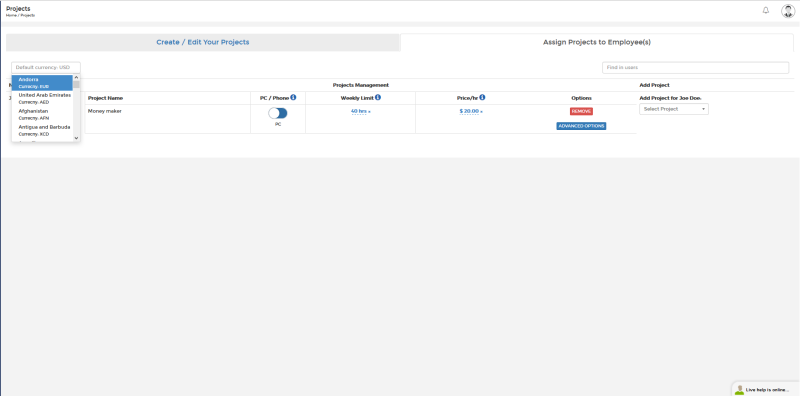Click the PC / Phone info icon
The width and height of the screenshot is (800, 396).
293,97
